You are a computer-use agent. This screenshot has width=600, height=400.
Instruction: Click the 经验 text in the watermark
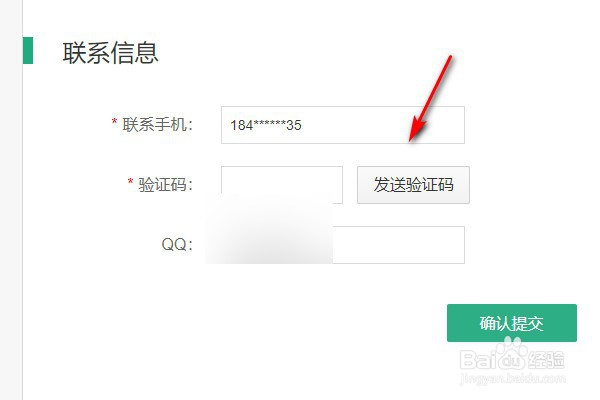point(546,360)
